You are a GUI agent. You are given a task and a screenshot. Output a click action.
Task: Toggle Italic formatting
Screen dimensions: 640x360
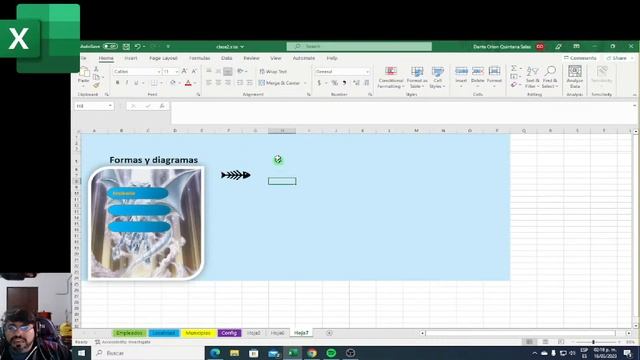click(x=127, y=83)
